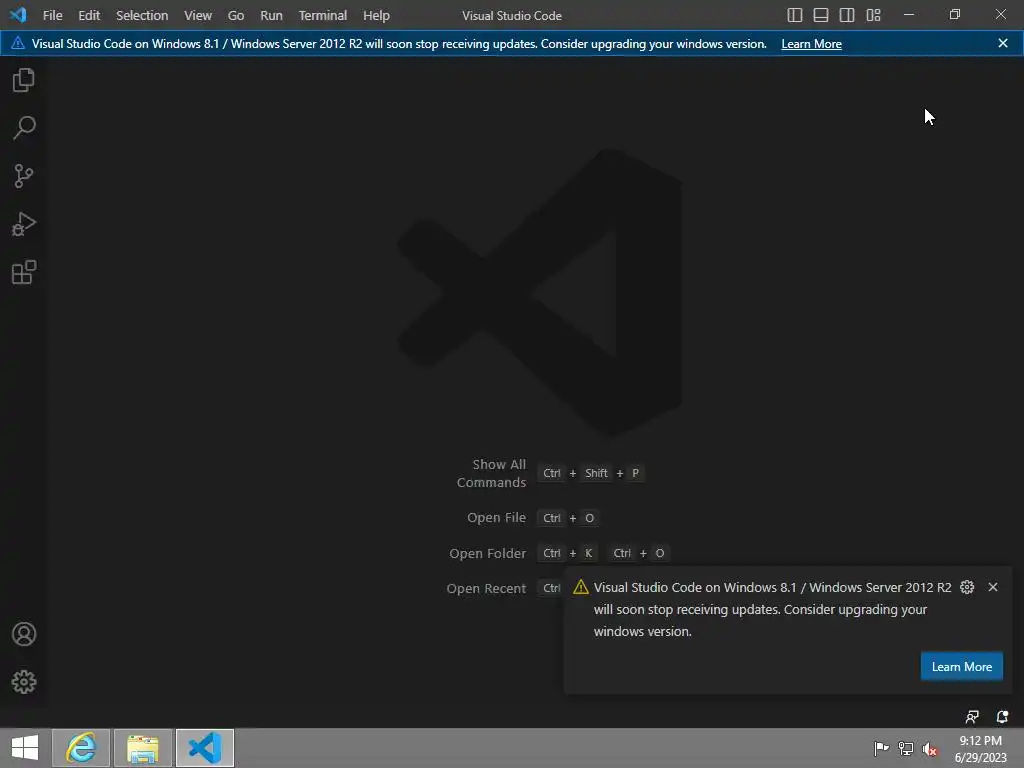Click the Learn More button in notification

(961, 666)
